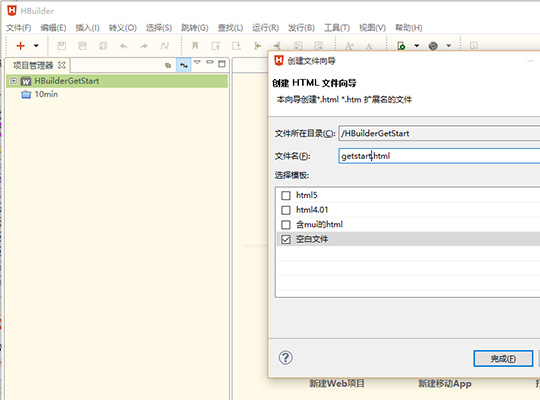Toggle link with editor in project manager

(184, 65)
